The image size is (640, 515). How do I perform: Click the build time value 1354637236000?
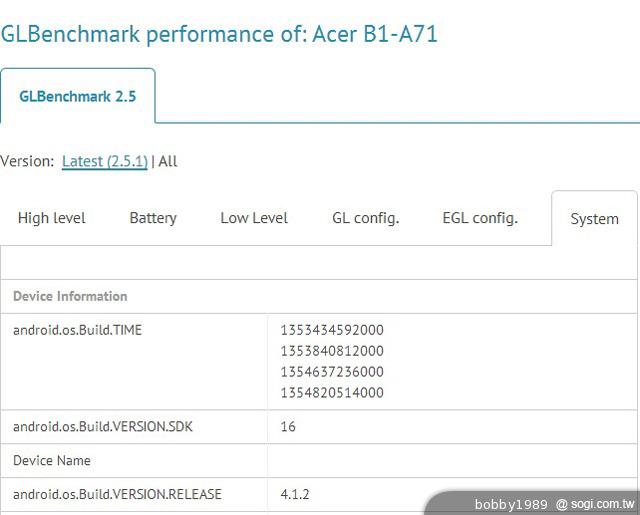click(x=332, y=372)
